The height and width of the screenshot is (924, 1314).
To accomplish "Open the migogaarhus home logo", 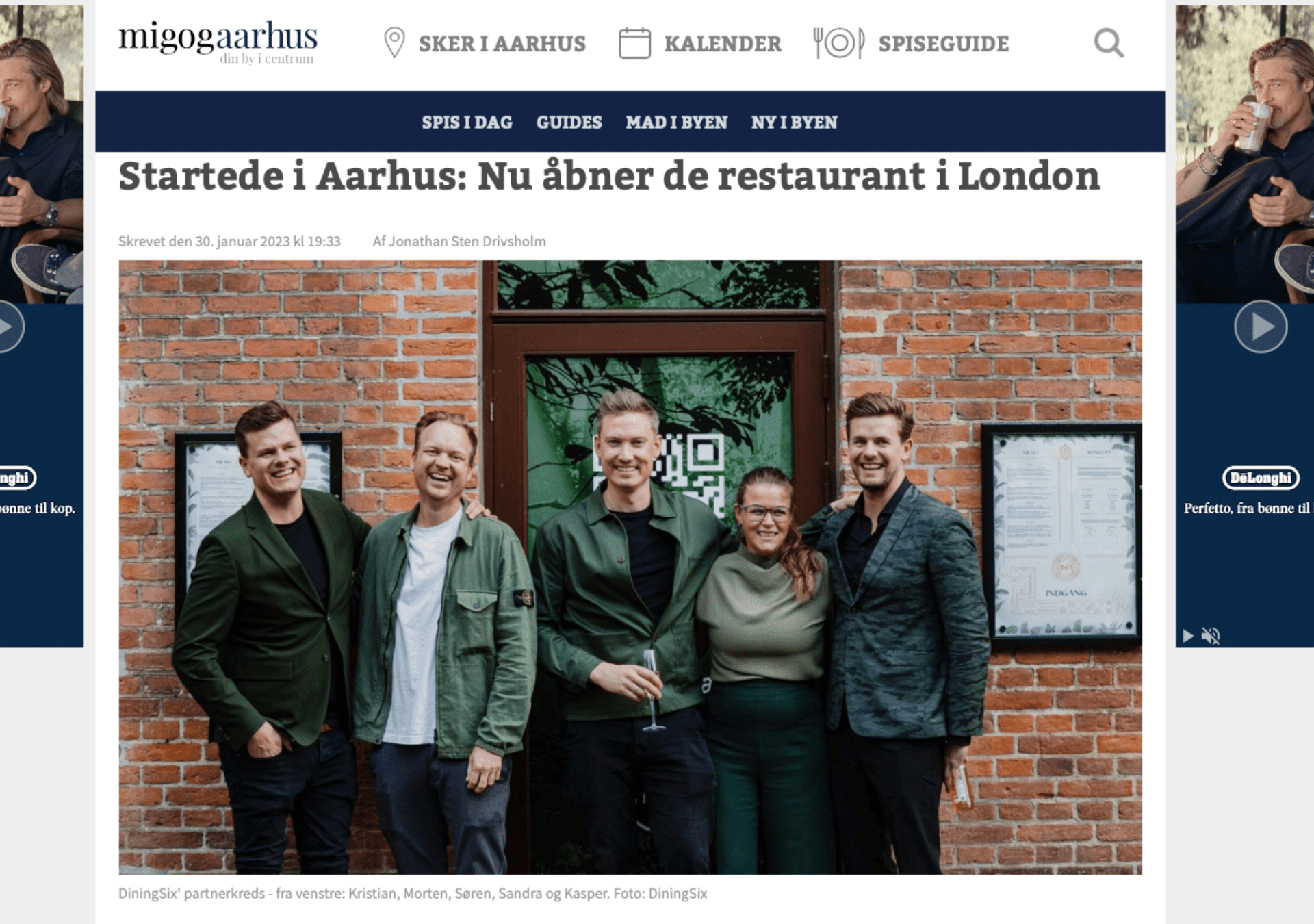I will click(218, 42).
